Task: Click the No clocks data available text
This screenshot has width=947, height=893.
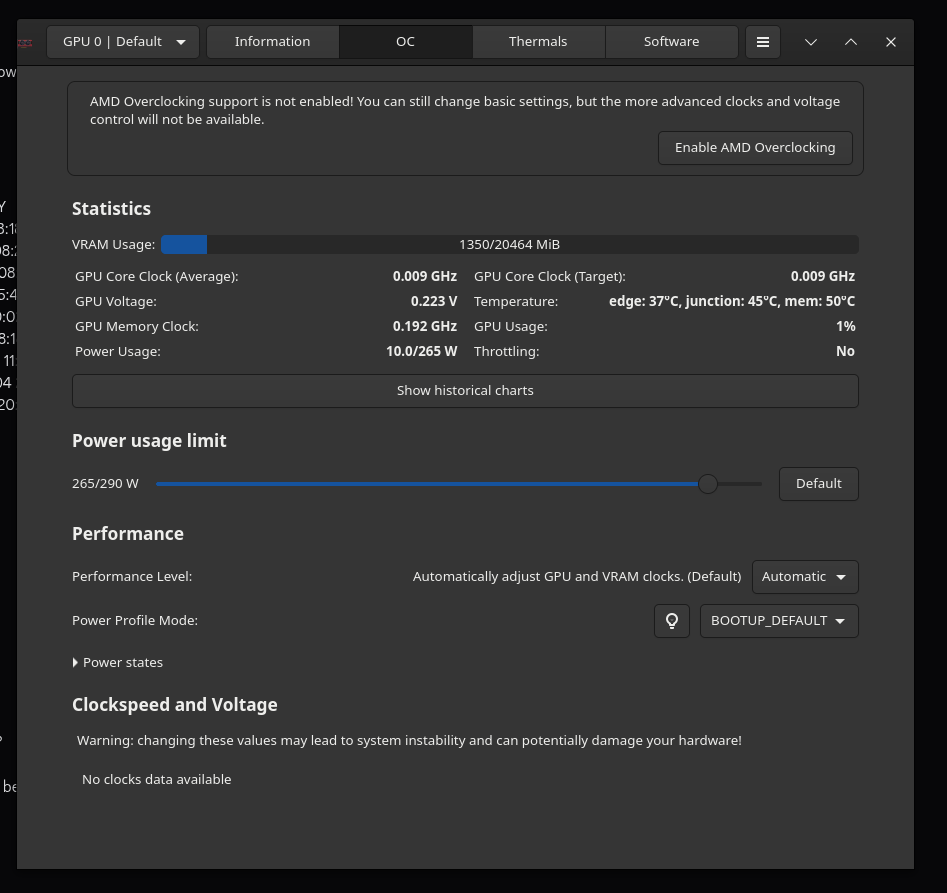Action: (x=156, y=779)
